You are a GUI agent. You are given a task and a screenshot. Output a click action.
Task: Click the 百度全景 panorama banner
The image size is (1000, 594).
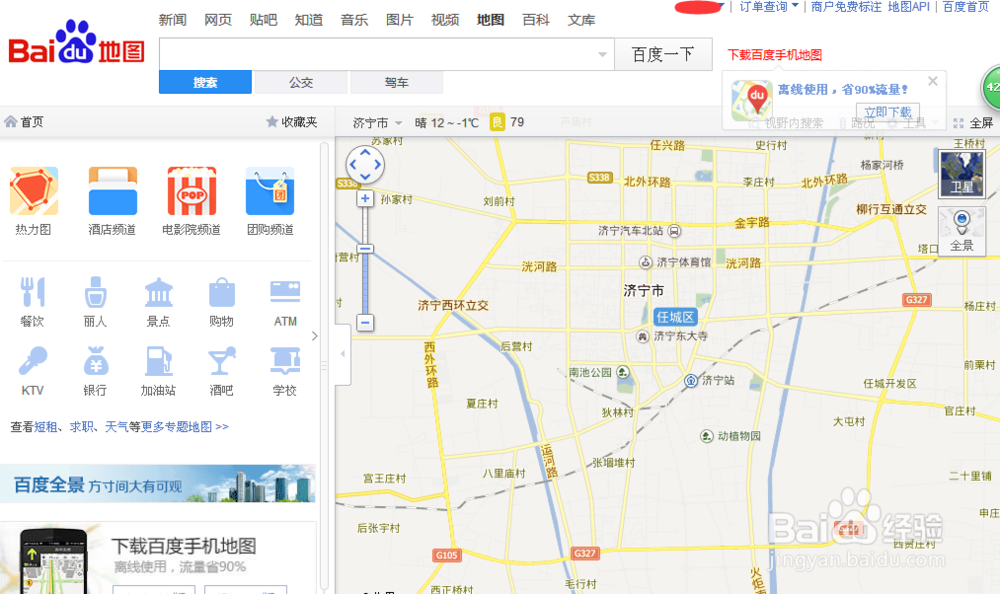point(158,484)
